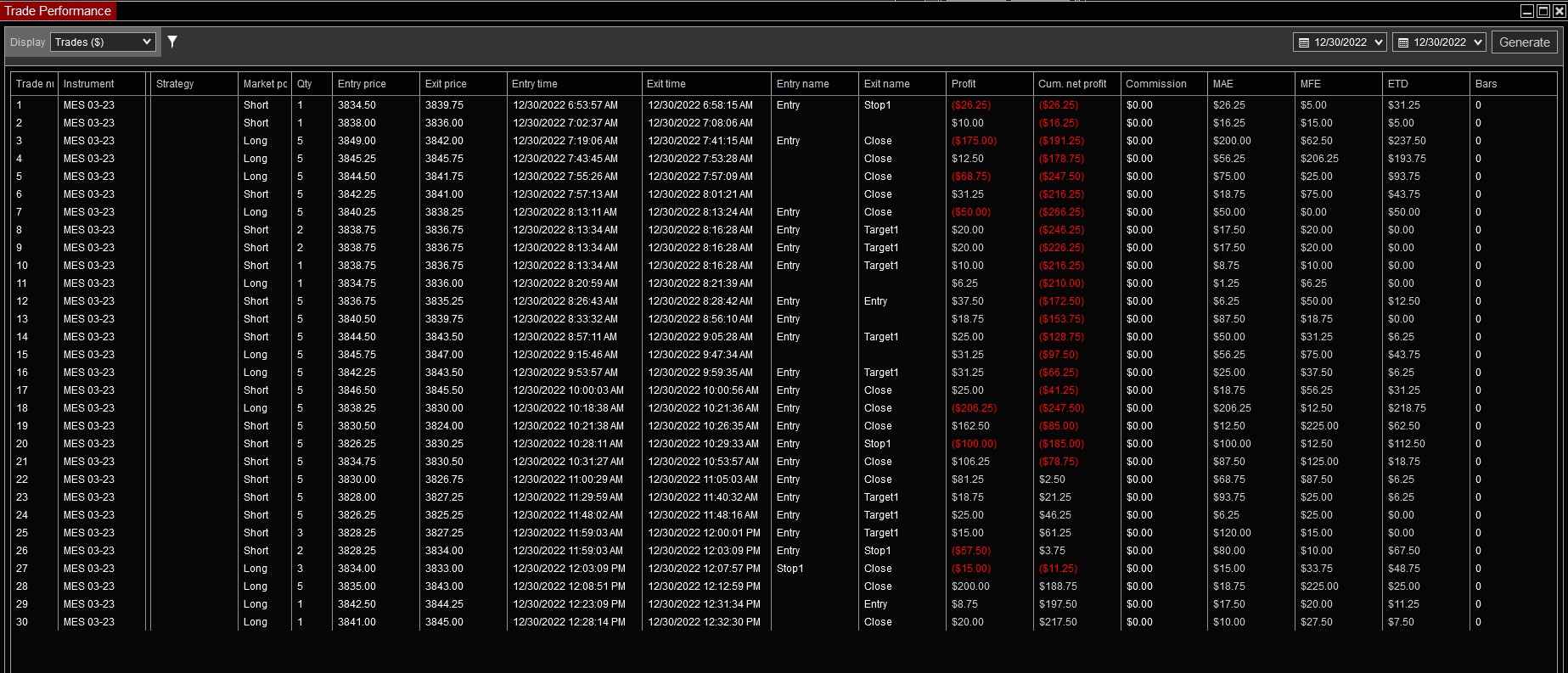The image size is (1568, 673).
Task: Click Exit name Entry in trade 29
Action: coord(875,604)
